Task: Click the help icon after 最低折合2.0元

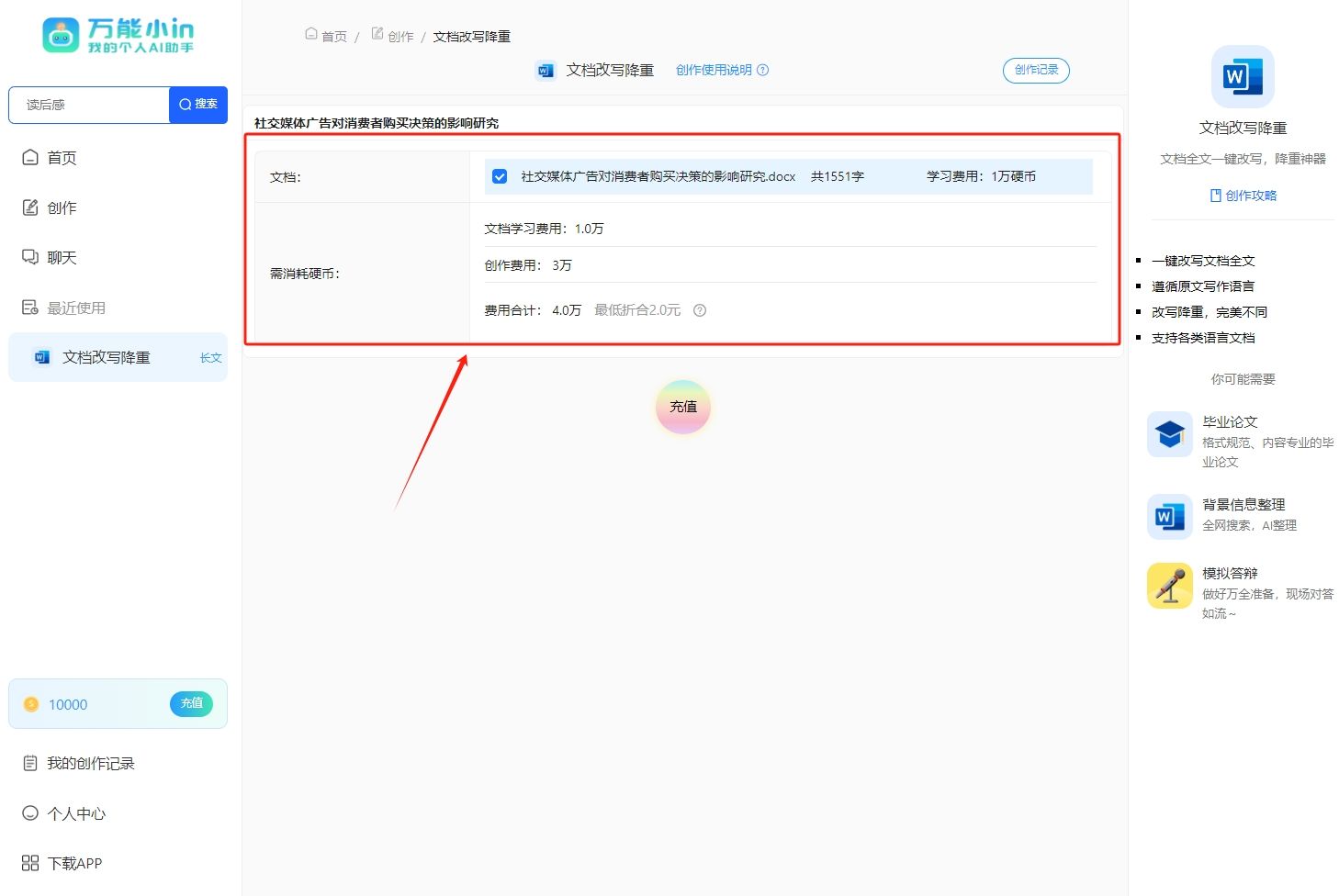Action: click(700, 310)
